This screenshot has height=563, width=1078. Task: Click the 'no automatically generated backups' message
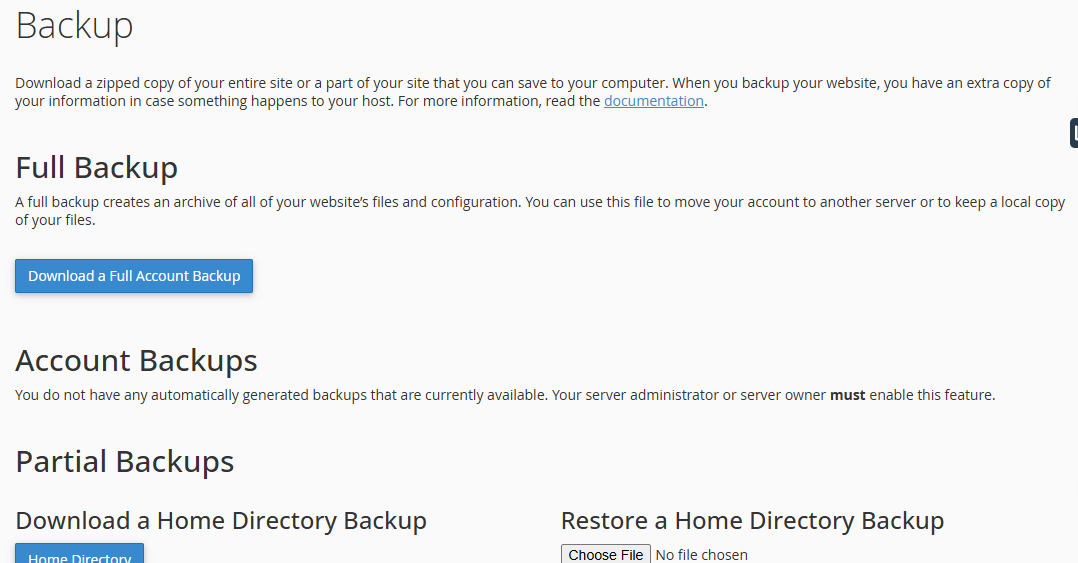point(505,395)
